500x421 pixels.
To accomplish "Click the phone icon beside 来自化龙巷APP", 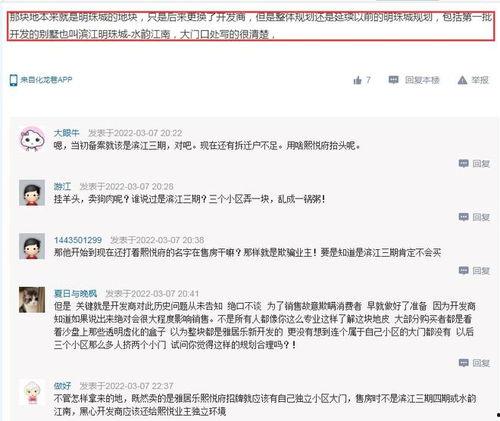I will pos(13,80).
